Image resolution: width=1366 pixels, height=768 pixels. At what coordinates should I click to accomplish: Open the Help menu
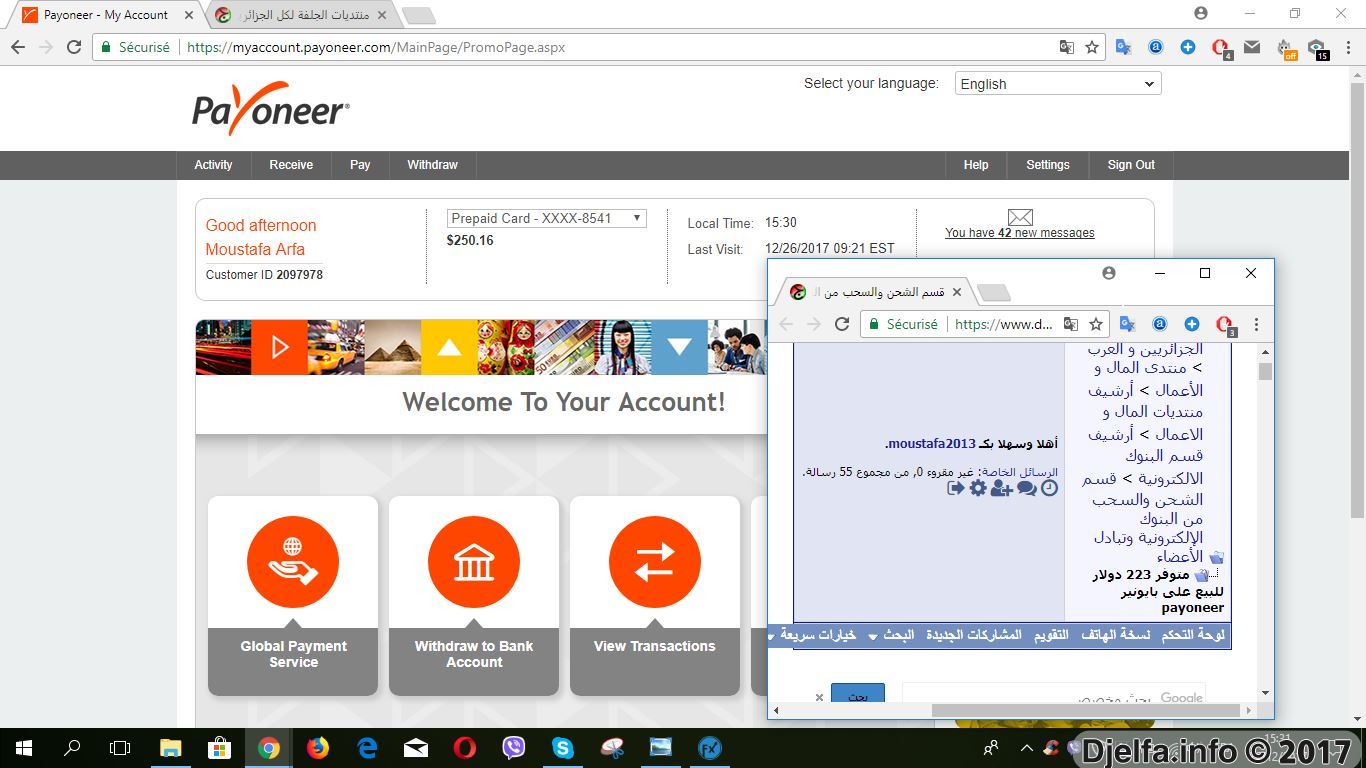pyautogui.click(x=976, y=165)
